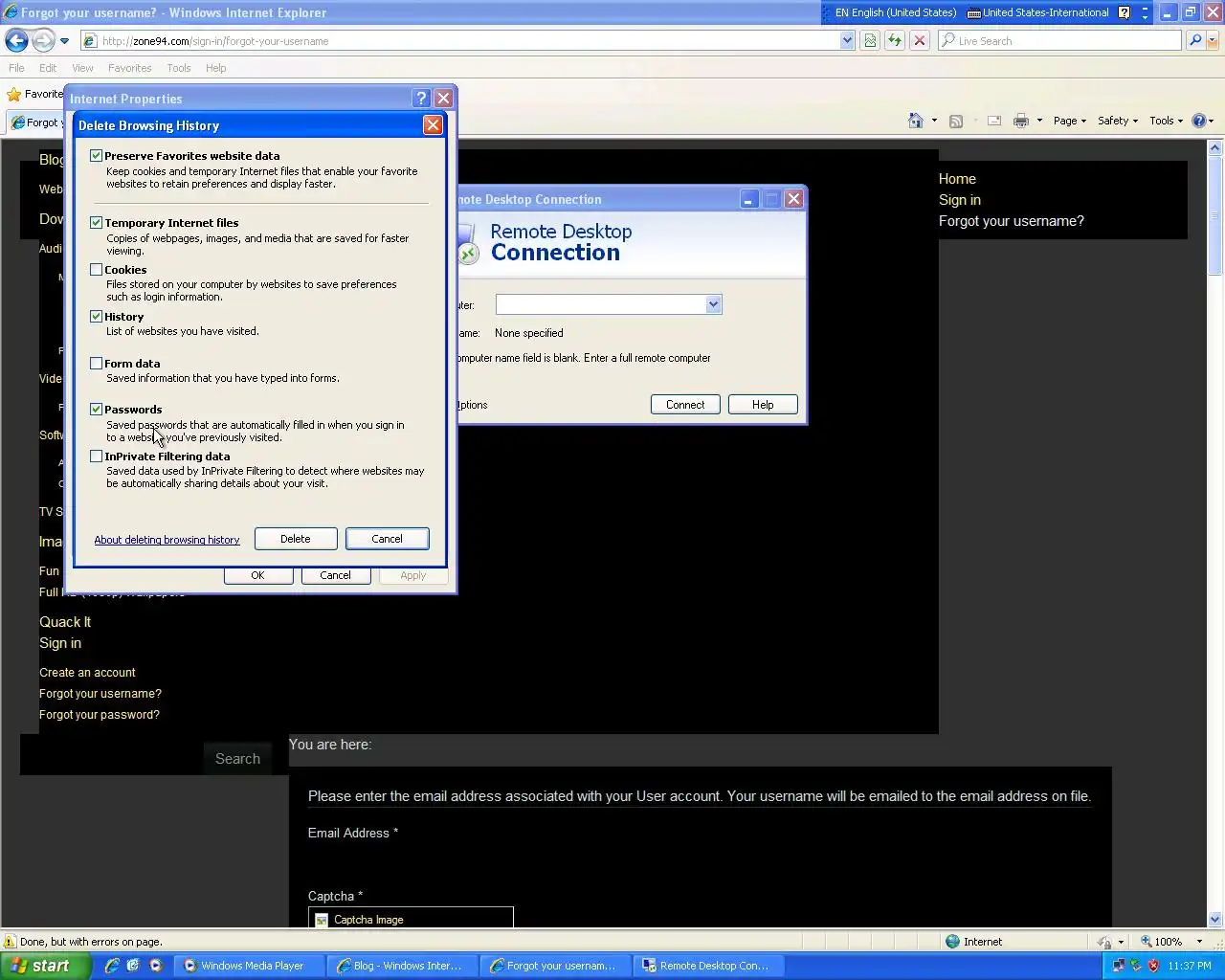Click the Live Search input field
This screenshot has width=1225, height=980.
tap(1059, 40)
